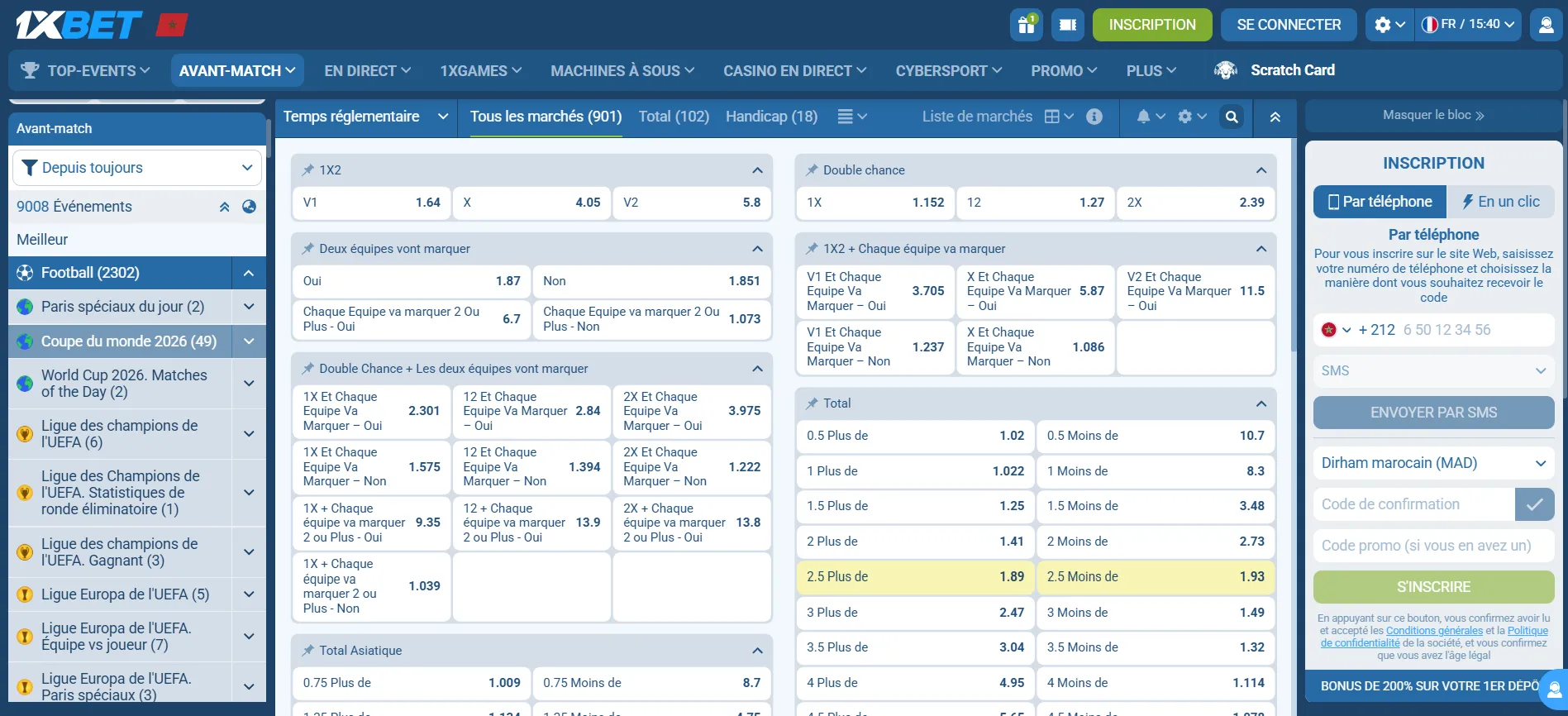
Task: Click the market info icon
Action: [1094, 117]
